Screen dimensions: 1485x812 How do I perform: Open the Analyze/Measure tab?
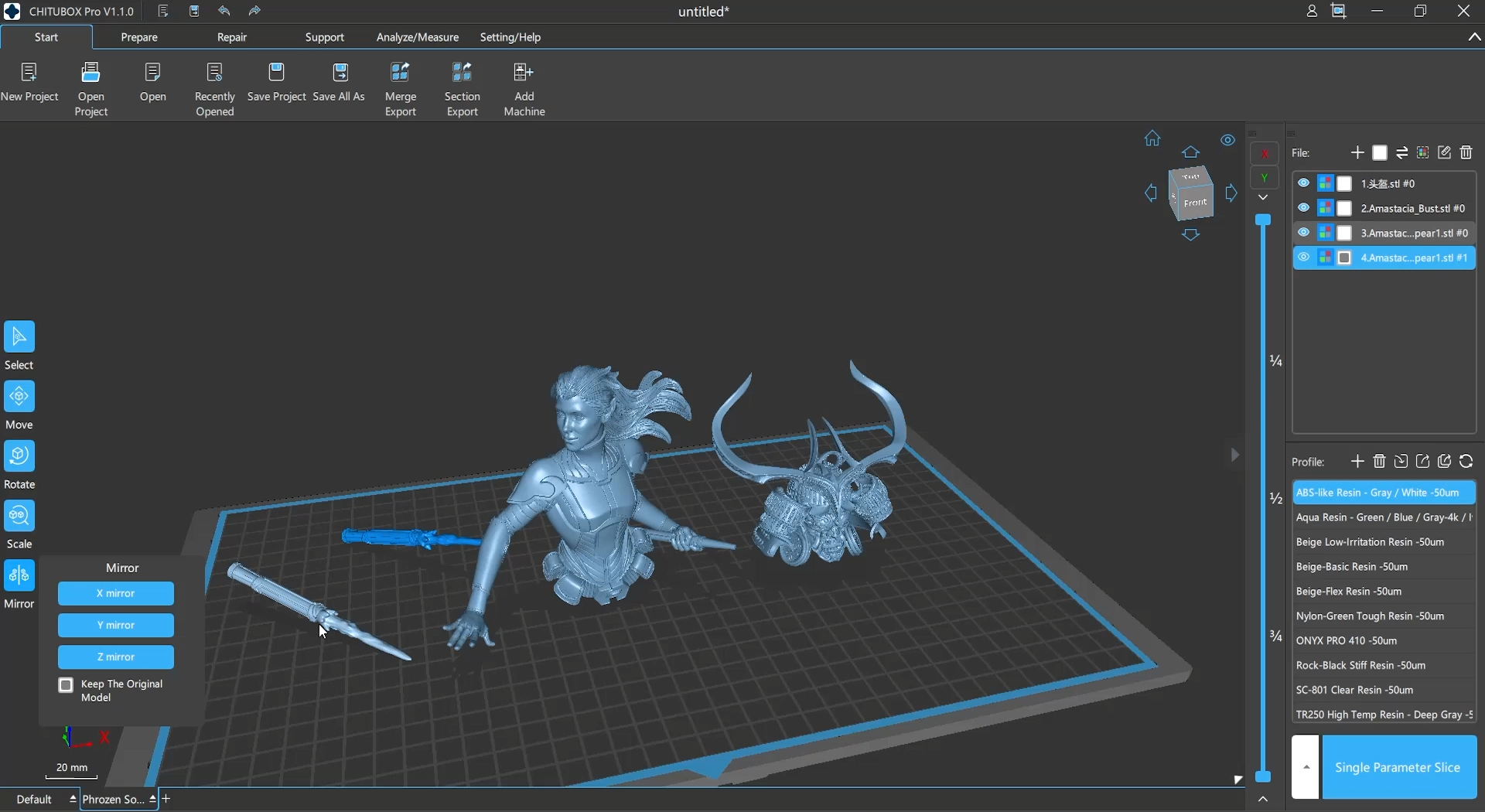point(418,37)
